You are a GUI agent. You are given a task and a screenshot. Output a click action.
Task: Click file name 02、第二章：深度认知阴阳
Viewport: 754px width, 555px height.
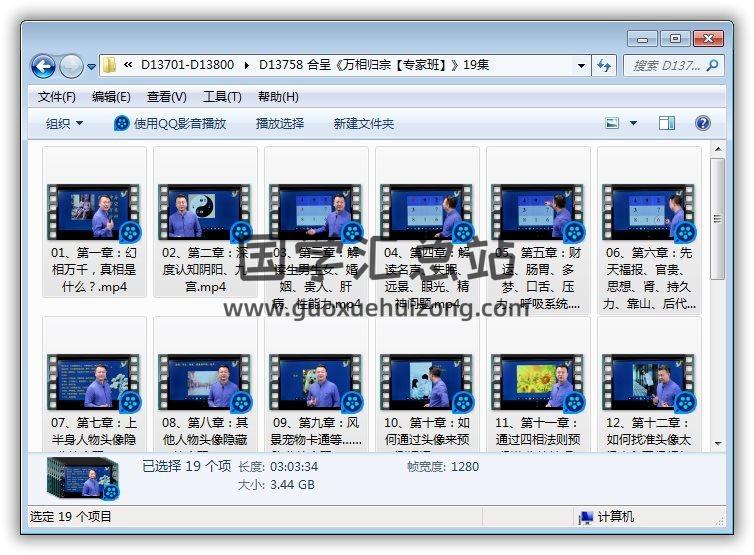pyautogui.click(x=205, y=270)
